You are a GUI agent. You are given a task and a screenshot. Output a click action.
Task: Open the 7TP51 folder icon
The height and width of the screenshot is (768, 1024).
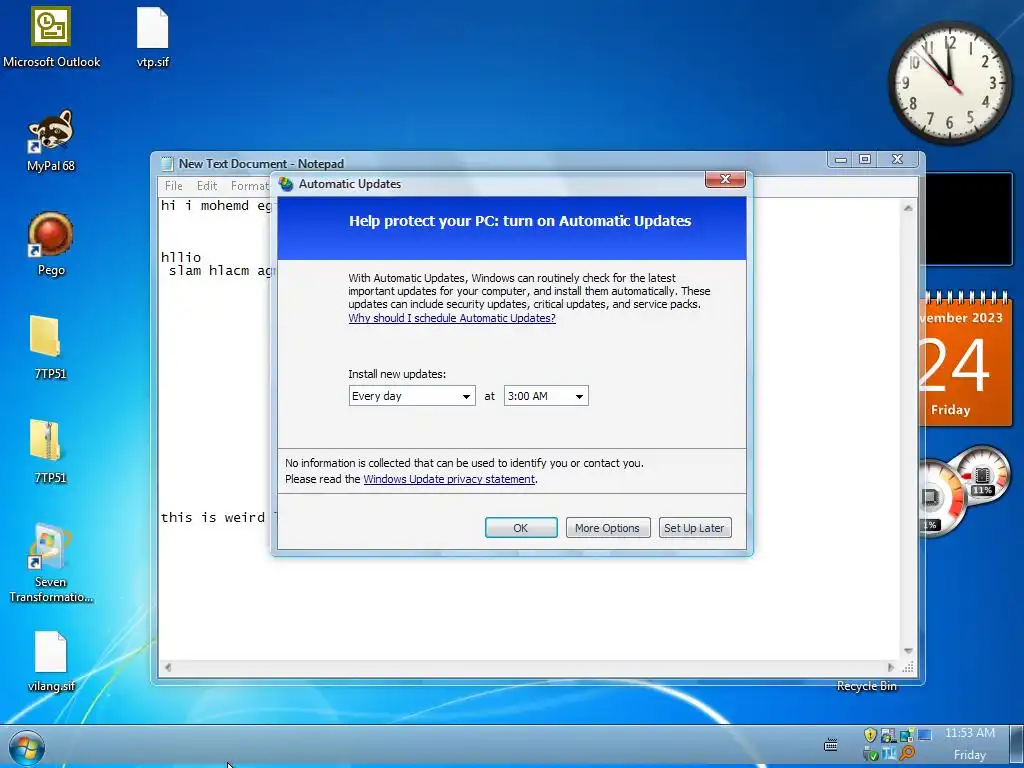tap(50, 347)
